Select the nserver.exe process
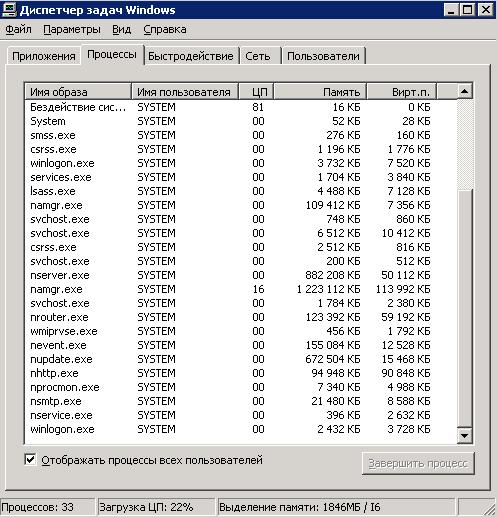Image resolution: width=498 pixels, height=517 pixels. click(241, 275)
